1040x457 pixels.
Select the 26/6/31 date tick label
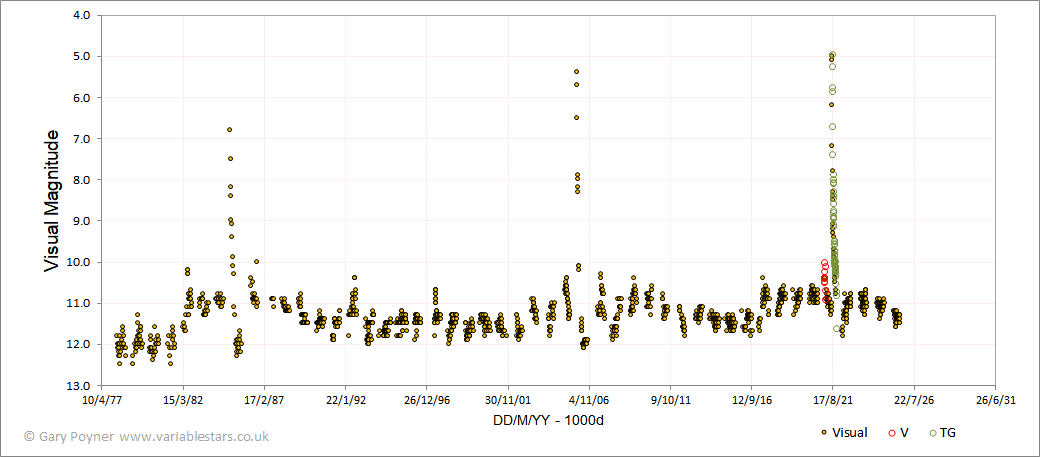(x=995, y=400)
